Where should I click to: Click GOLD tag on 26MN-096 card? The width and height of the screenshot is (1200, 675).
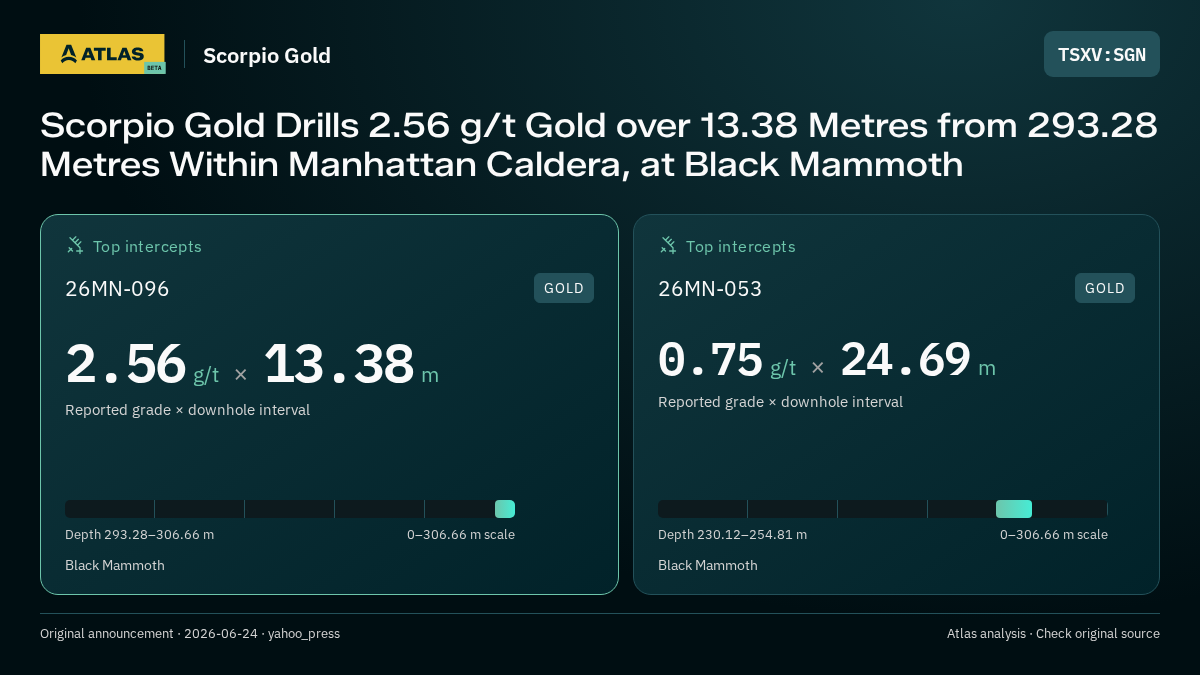tap(564, 288)
